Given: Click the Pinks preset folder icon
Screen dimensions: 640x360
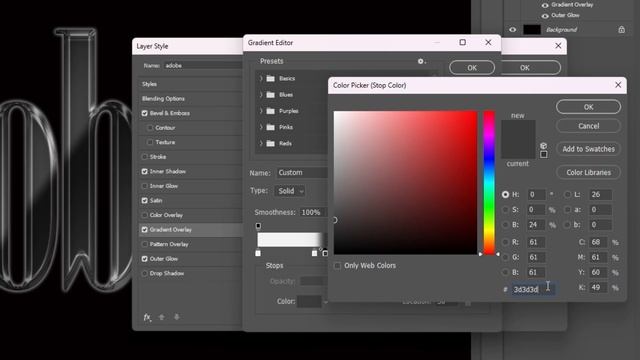Looking at the screenshot, I should (271, 127).
